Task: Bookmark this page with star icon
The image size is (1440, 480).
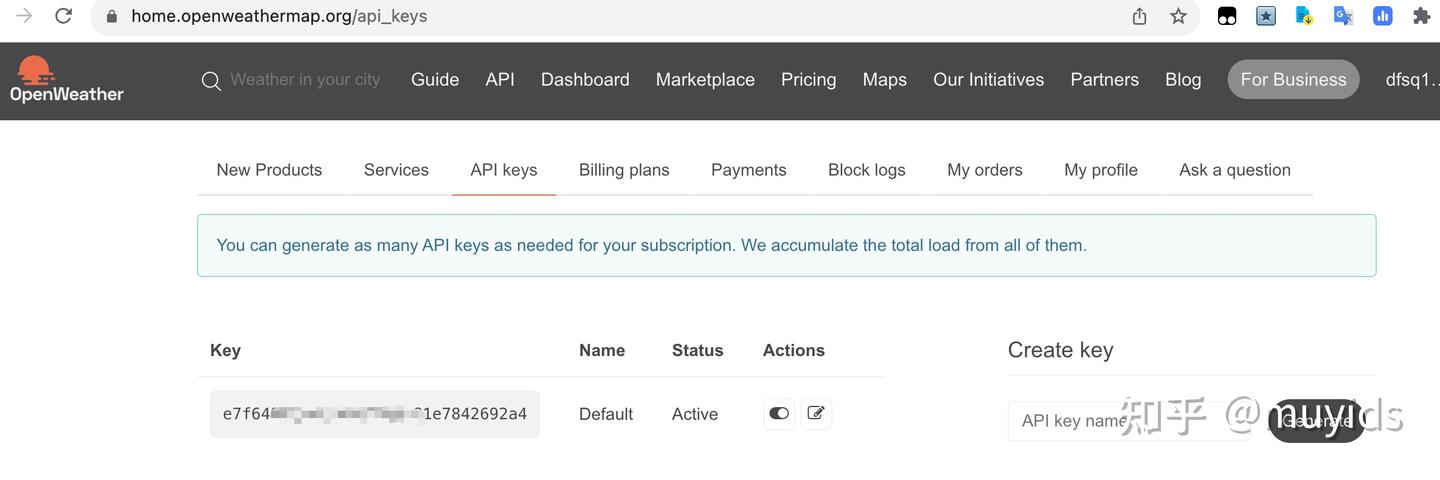Action: pos(1178,16)
